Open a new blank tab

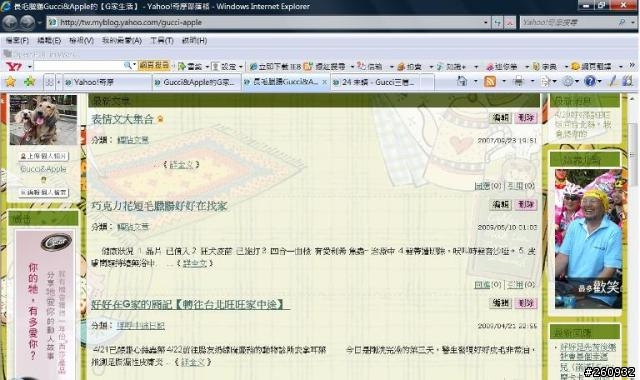pyautogui.click(x=427, y=82)
